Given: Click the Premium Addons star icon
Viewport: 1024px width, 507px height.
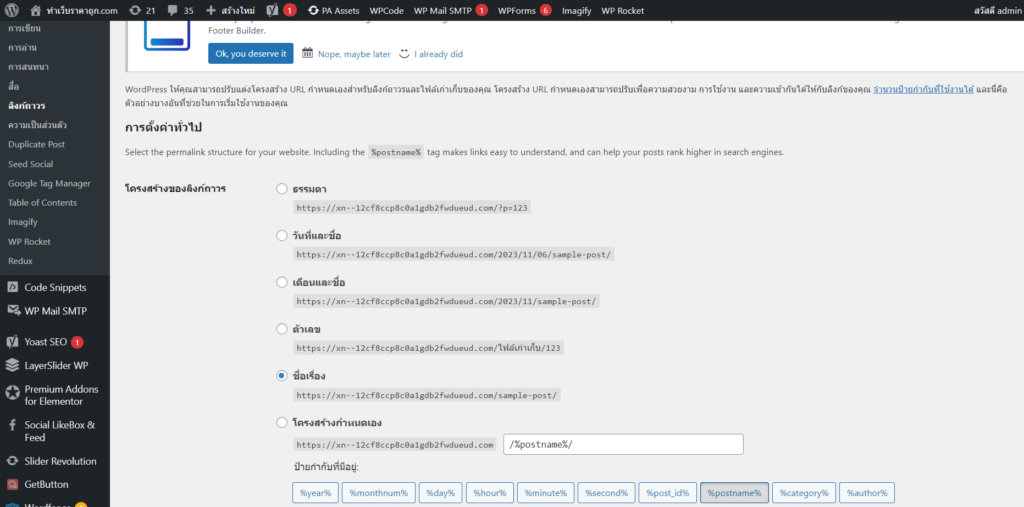Looking at the screenshot, I should (12, 393).
